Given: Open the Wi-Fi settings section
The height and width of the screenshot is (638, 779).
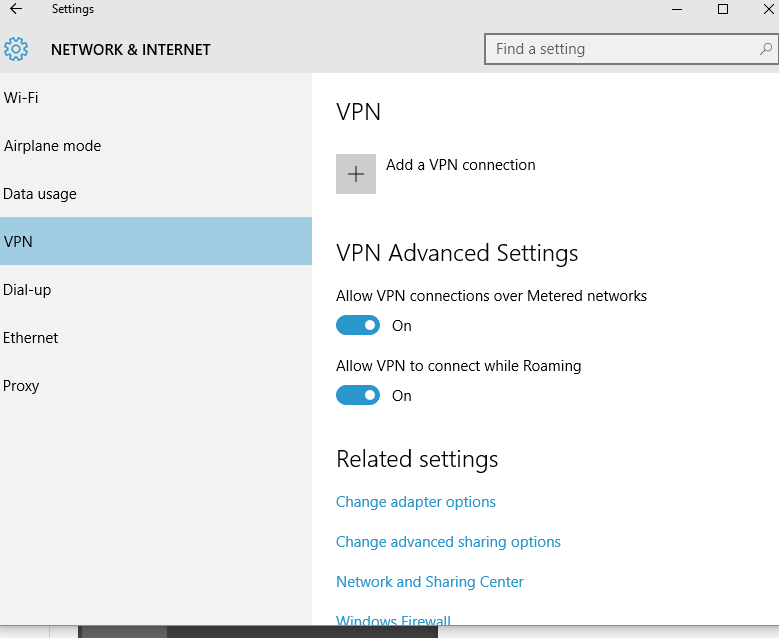Looking at the screenshot, I should click(22, 98).
